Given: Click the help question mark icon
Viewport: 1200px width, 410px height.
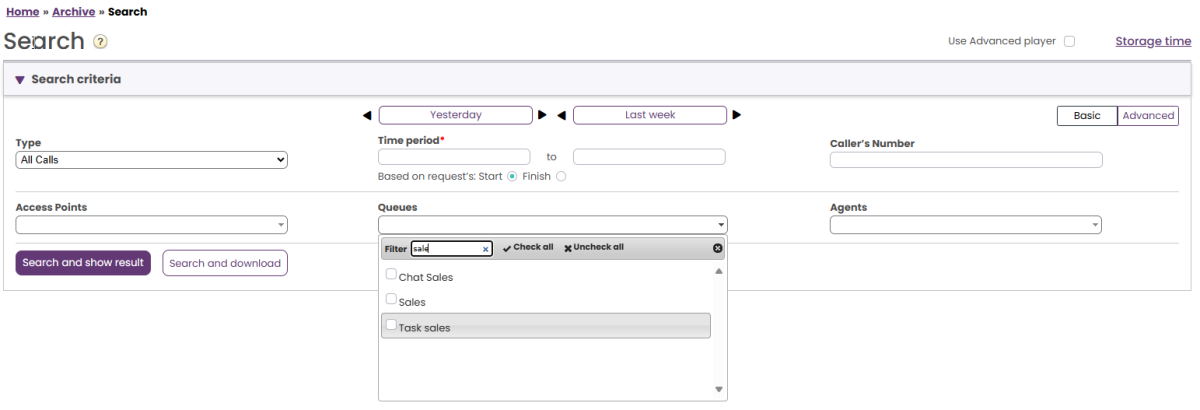Looking at the screenshot, I should click(x=100, y=42).
